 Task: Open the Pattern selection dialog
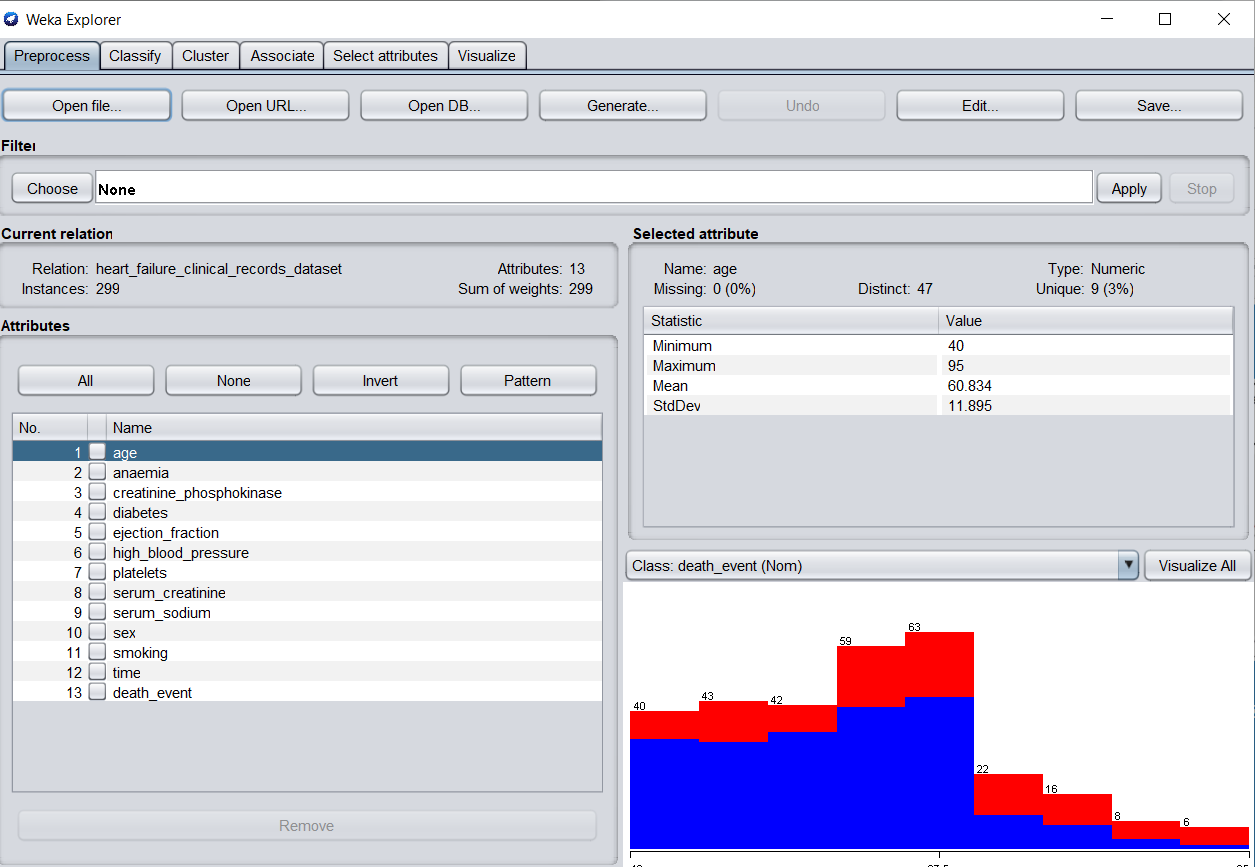coord(528,380)
